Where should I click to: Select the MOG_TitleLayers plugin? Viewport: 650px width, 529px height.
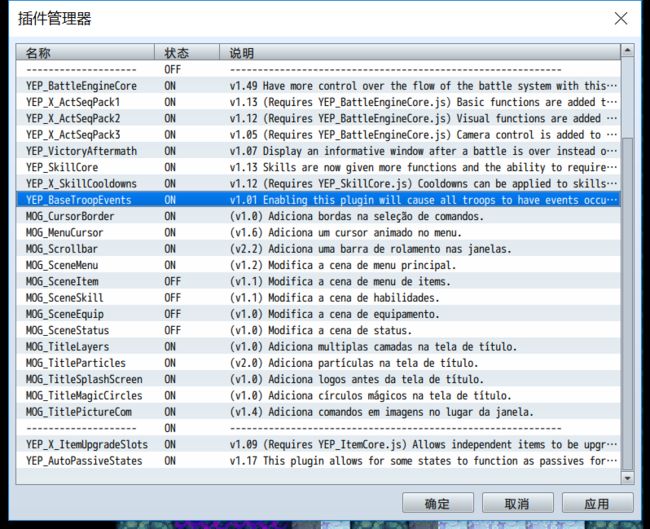318,347
